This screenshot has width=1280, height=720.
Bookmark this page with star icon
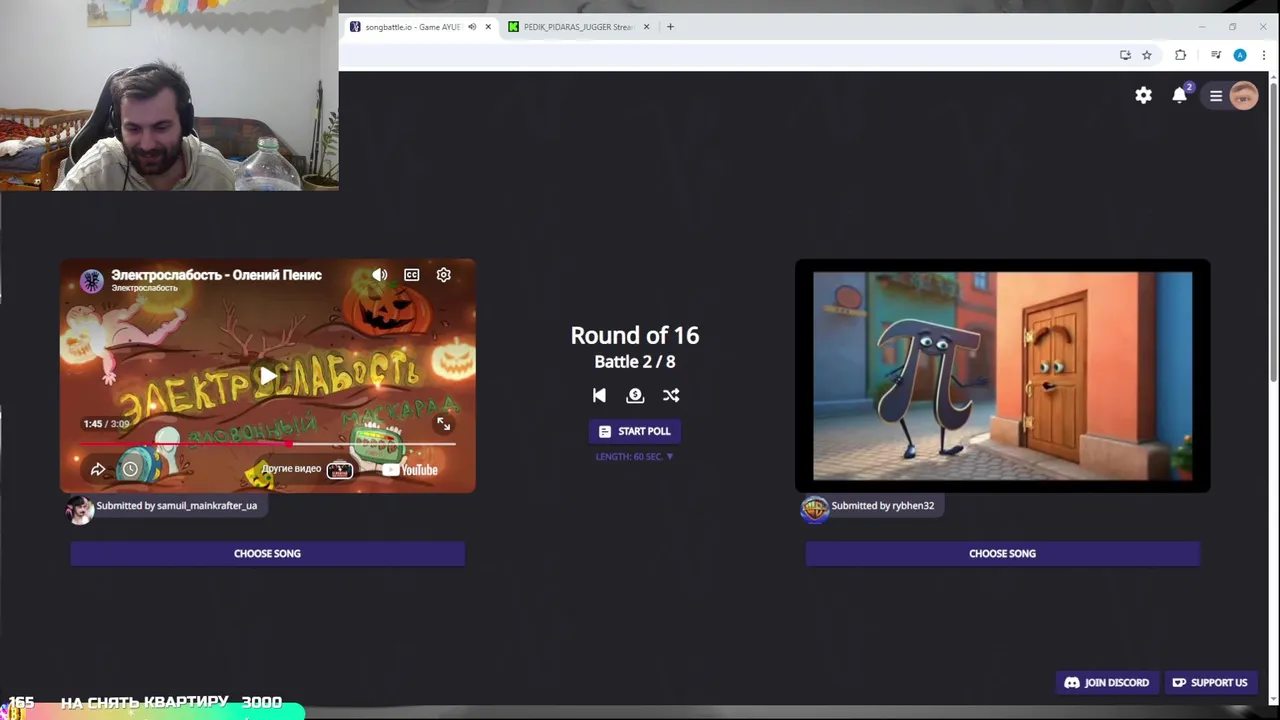[x=1147, y=55]
